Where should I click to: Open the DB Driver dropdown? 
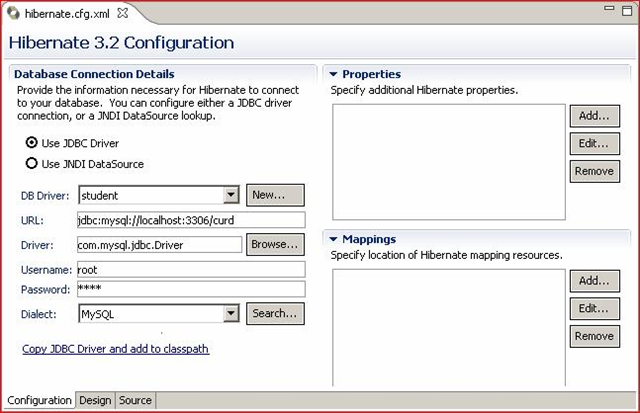point(231,195)
